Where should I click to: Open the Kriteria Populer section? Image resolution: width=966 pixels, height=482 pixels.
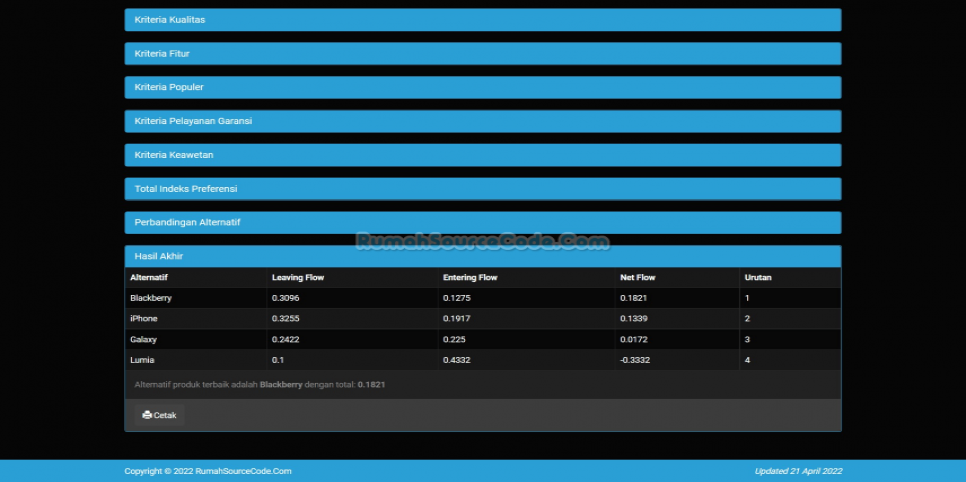pos(169,88)
